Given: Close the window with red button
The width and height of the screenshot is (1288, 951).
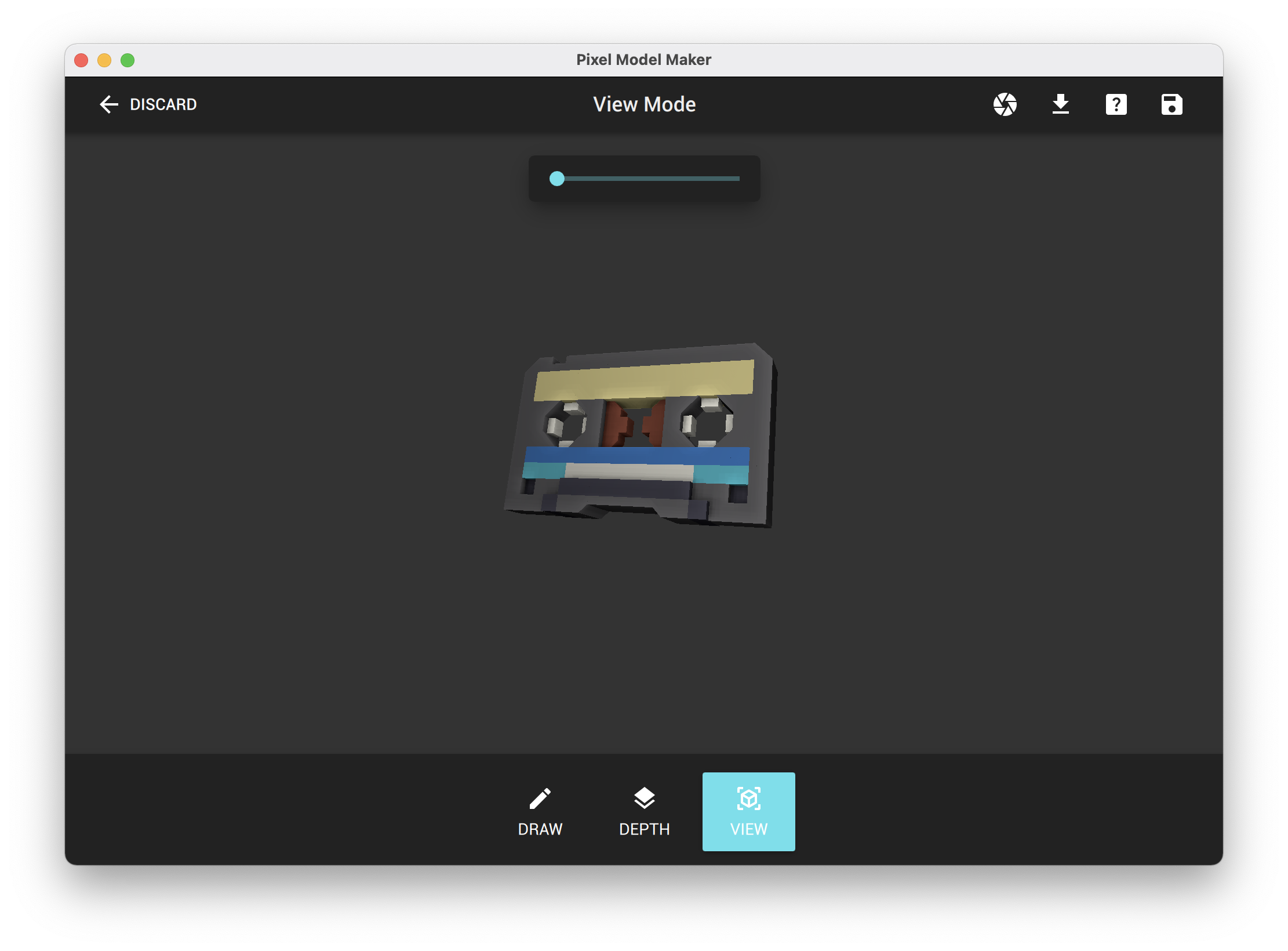Looking at the screenshot, I should click(81, 60).
